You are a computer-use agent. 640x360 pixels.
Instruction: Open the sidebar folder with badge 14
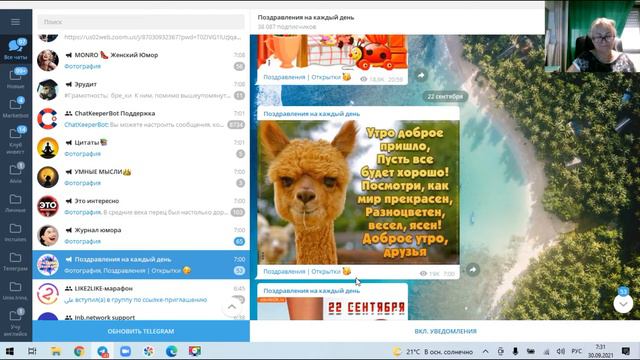16,140
